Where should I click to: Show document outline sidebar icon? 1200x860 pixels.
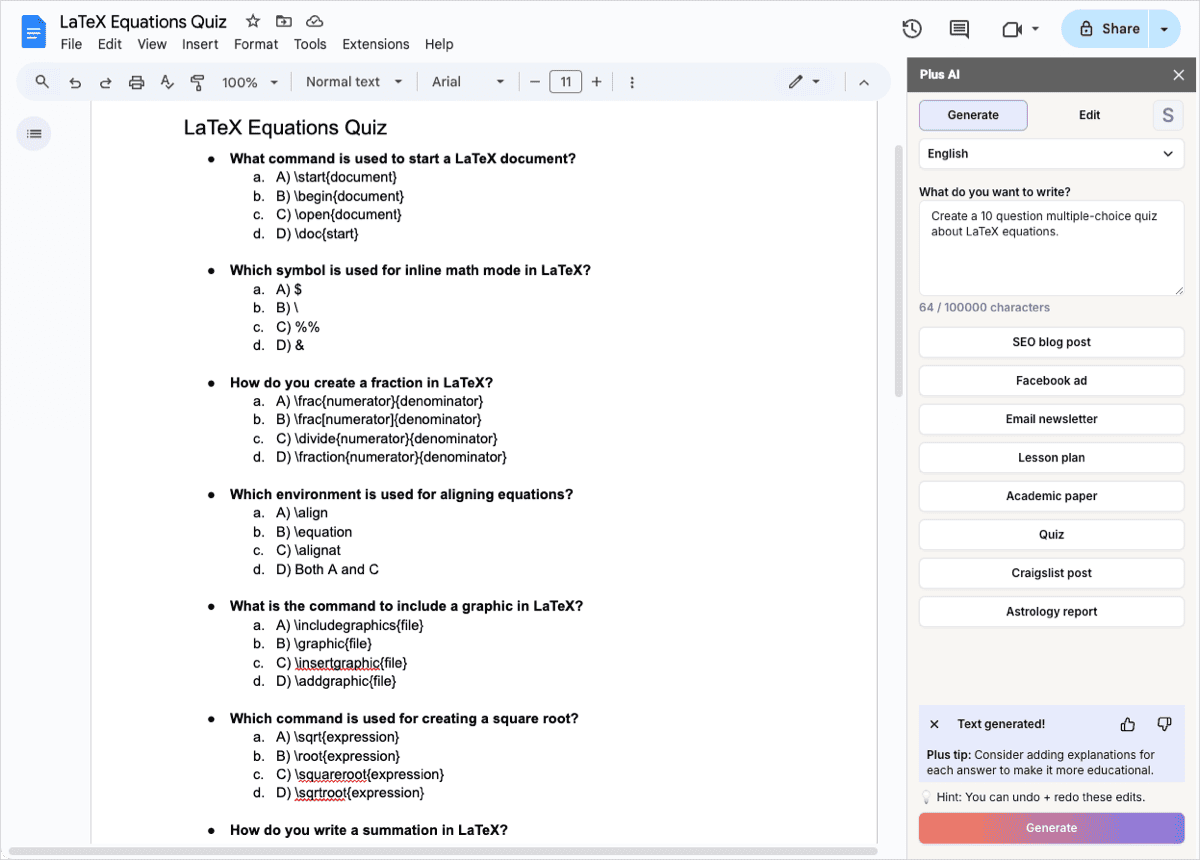tap(34, 134)
